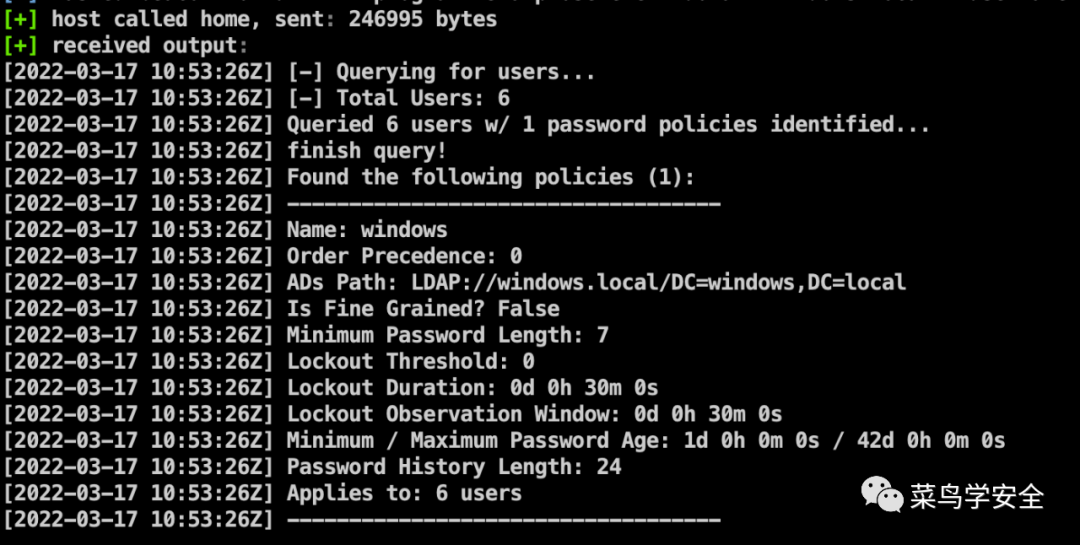This screenshot has width=1080, height=545.
Task: Click the 'Name: windows' policy line
Action: (367, 229)
